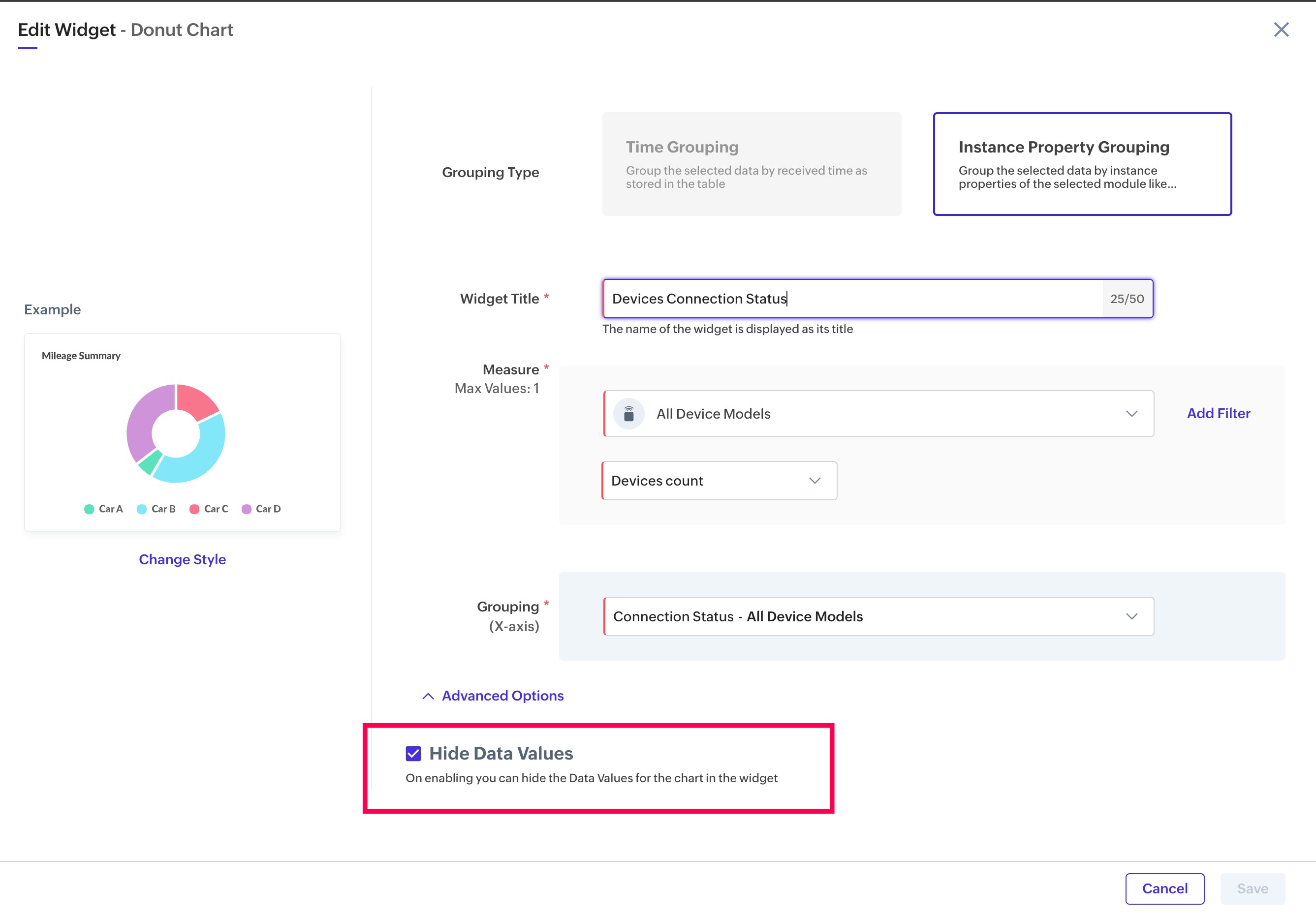The width and height of the screenshot is (1316, 916).
Task: Click the Car C legend marker
Action: [194, 509]
